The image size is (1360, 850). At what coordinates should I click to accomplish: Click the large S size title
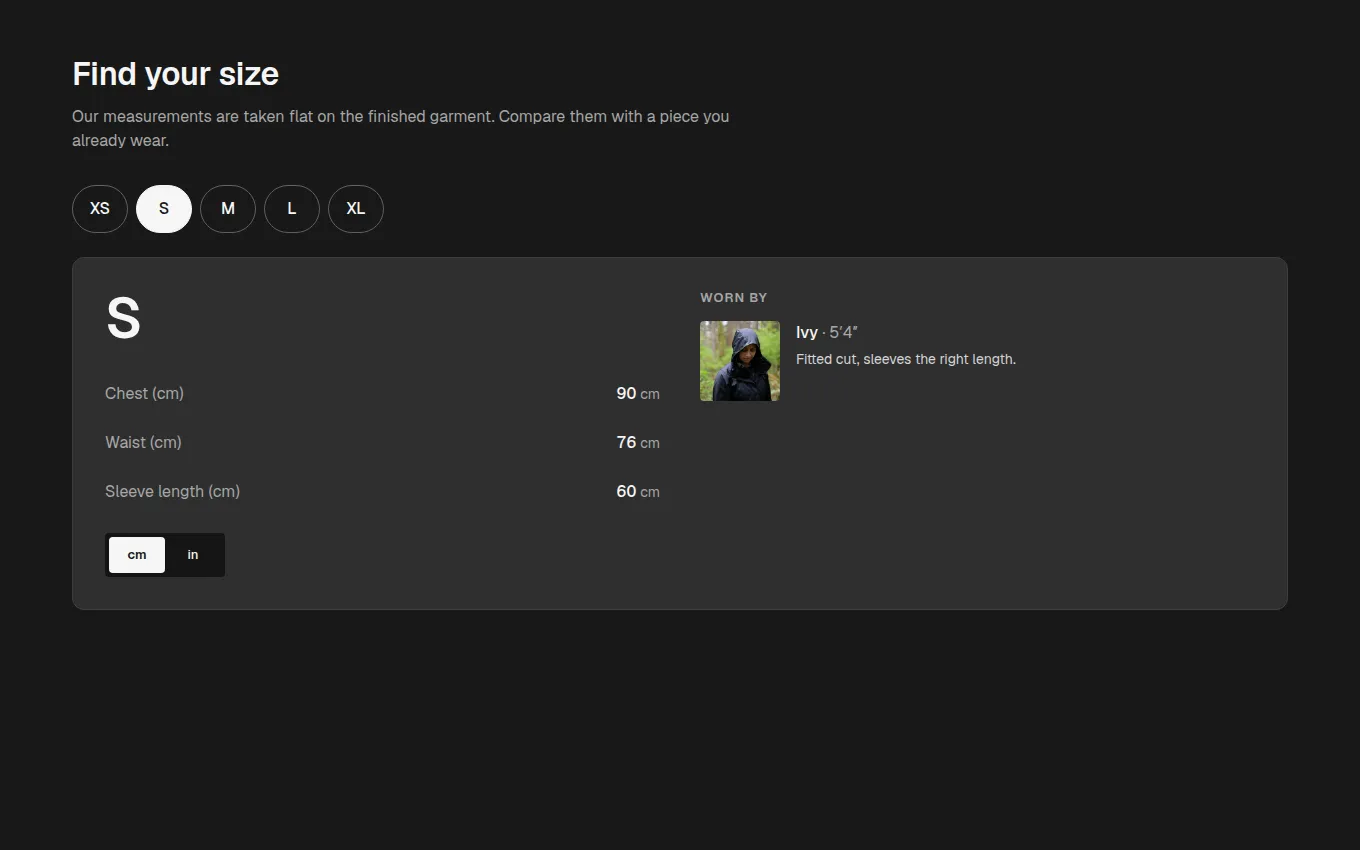(123, 319)
